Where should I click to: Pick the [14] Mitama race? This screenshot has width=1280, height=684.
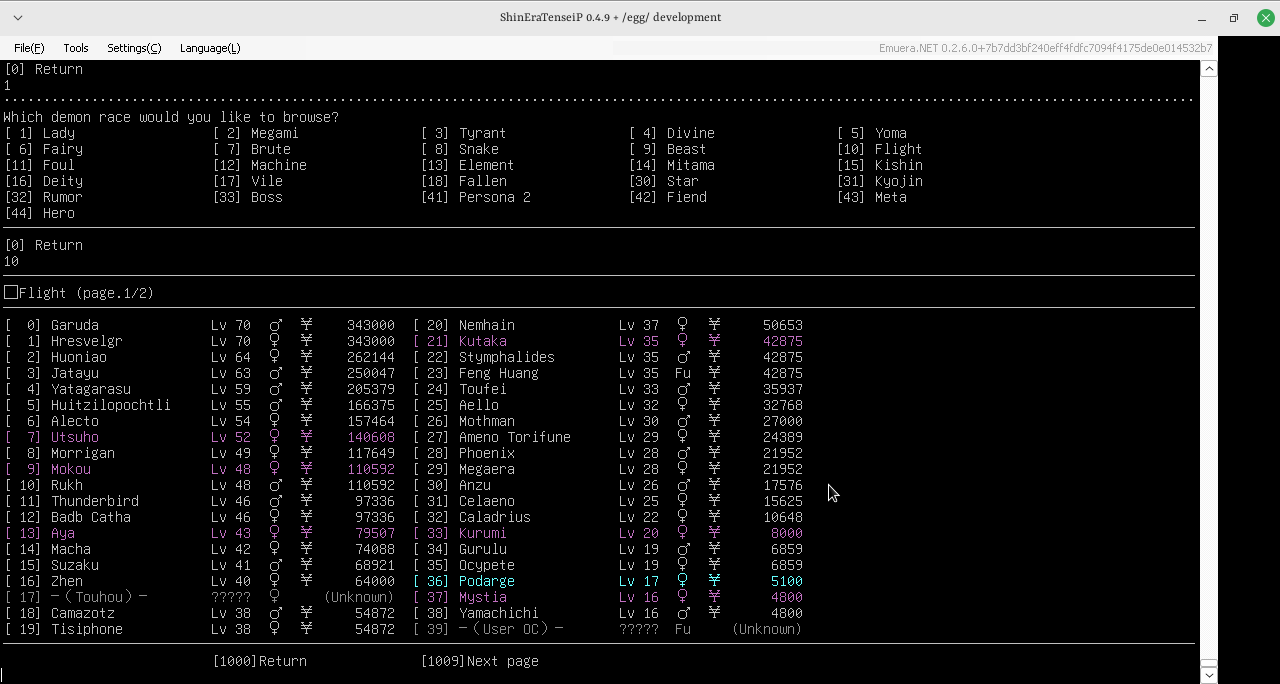tap(672, 165)
